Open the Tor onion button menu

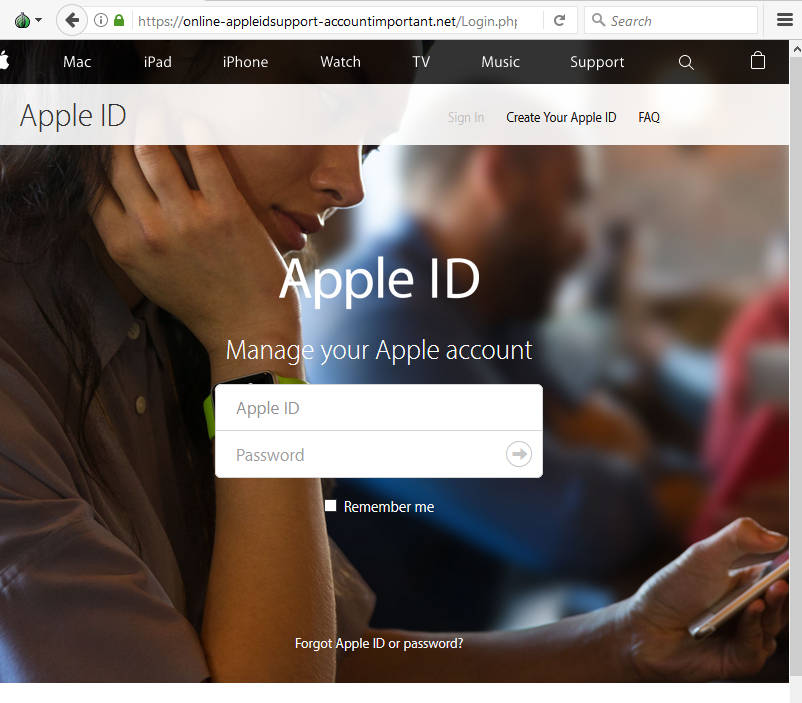[x=28, y=20]
